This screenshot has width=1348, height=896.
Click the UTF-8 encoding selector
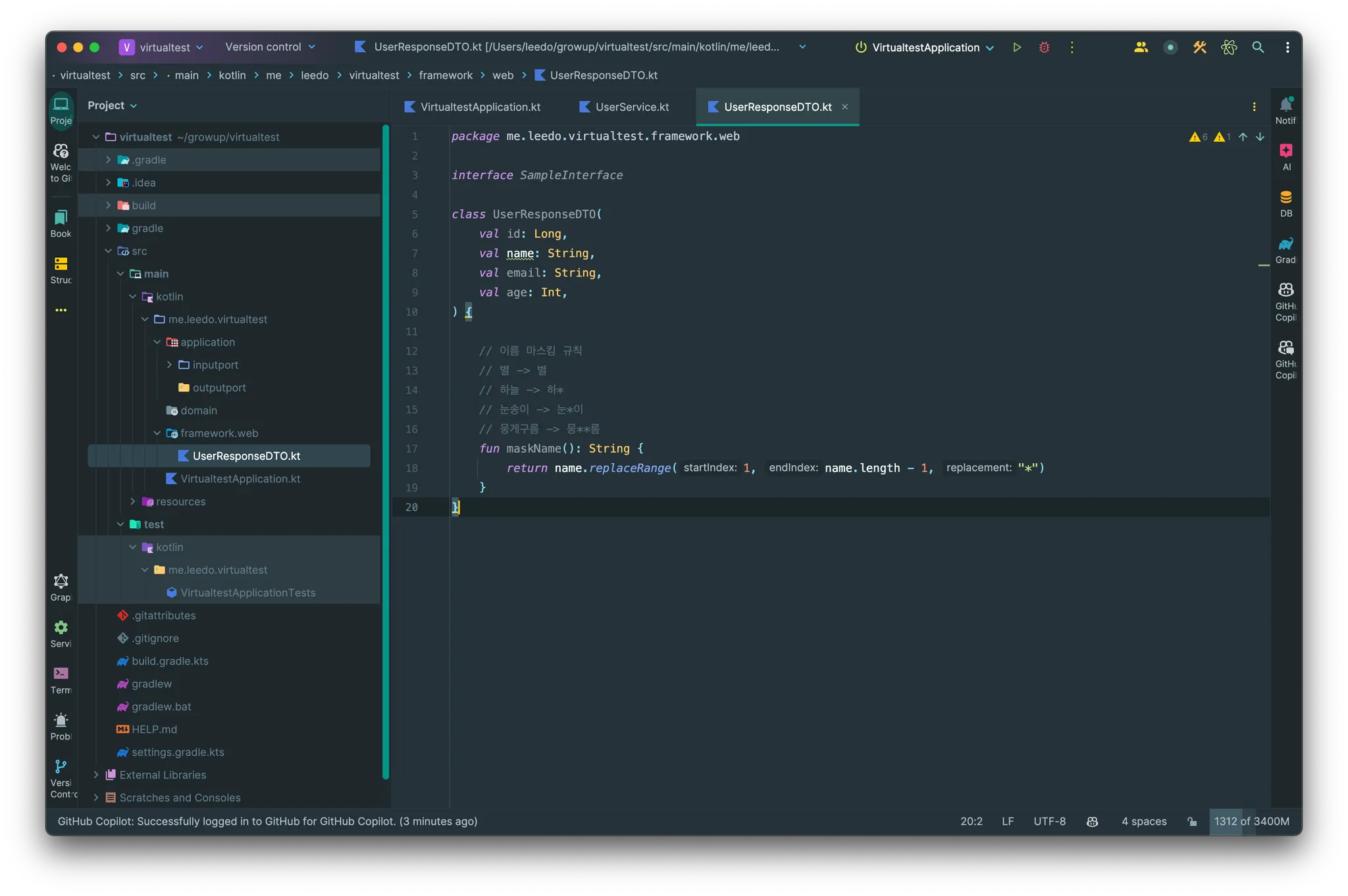pyautogui.click(x=1049, y=821)
